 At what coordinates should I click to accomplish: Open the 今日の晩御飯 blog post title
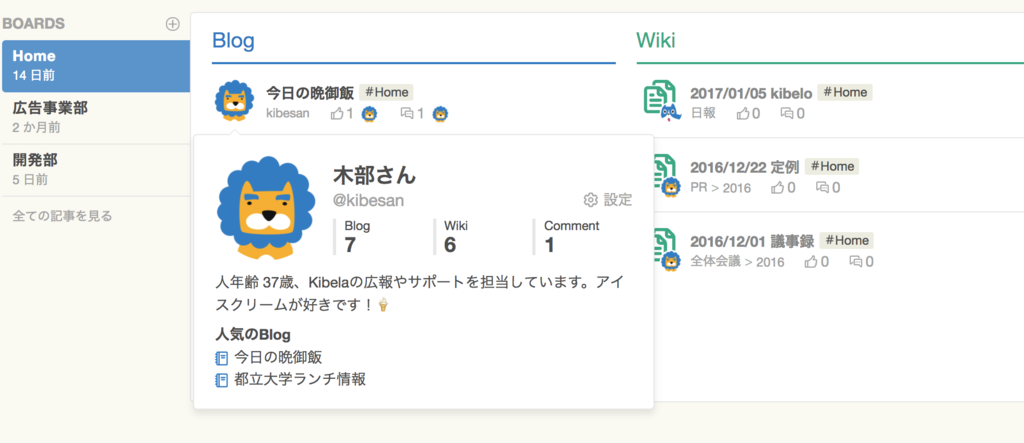click(x=310, y=93)
